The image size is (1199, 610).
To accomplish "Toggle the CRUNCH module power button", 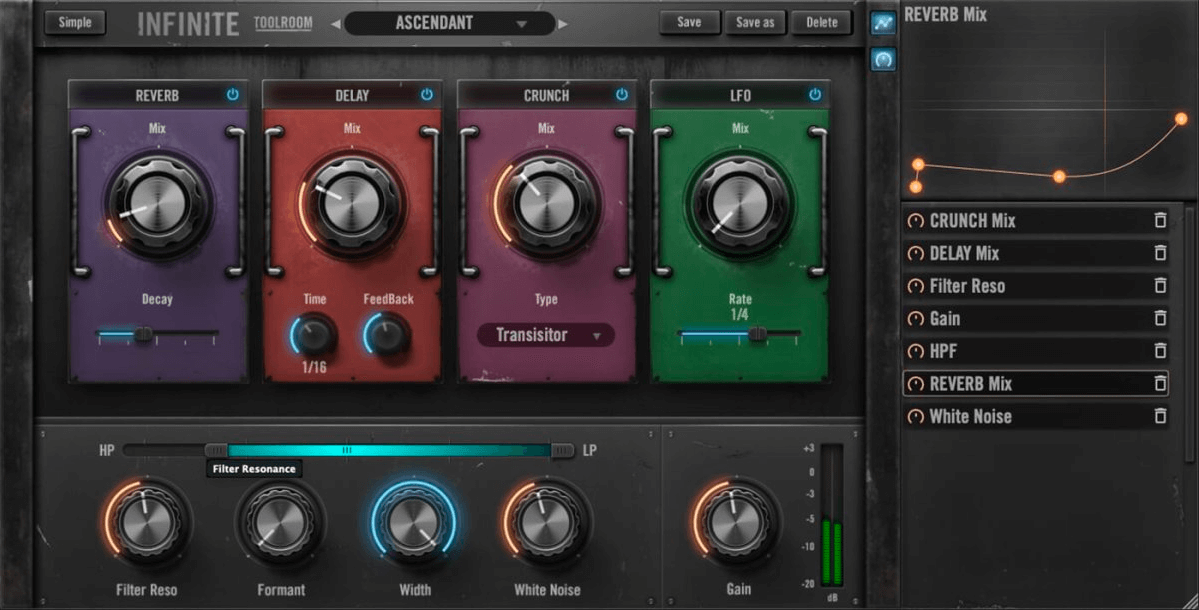I will pos(621,95).
